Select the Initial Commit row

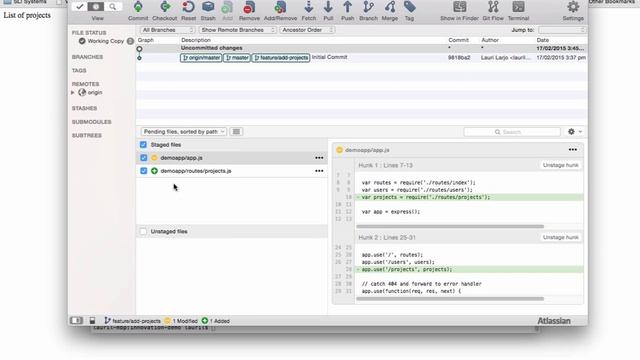point(362,58)
